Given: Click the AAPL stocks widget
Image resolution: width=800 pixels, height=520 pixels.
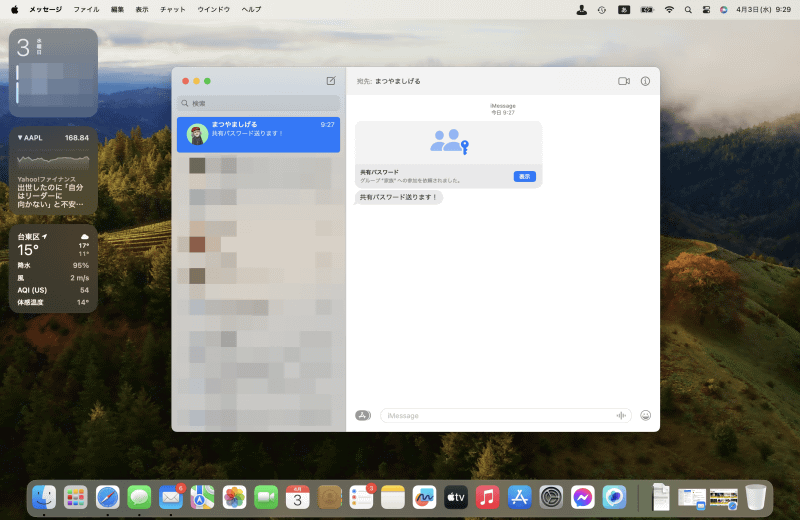Looking at the screenshot, I should point(53,170).
